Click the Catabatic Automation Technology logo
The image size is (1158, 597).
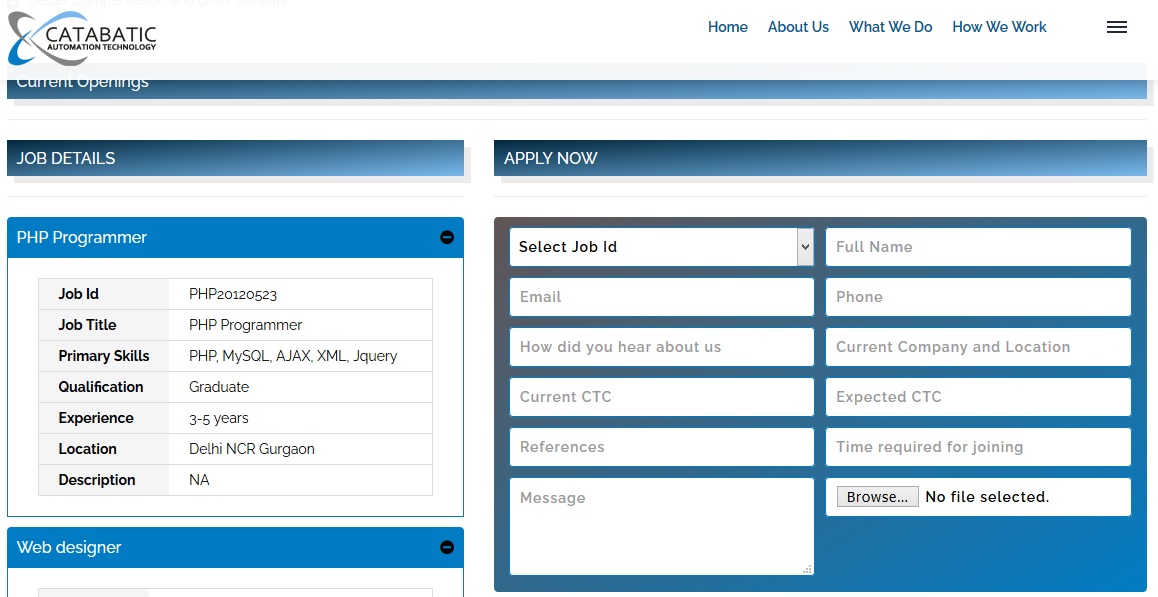[x=82, y=38]
